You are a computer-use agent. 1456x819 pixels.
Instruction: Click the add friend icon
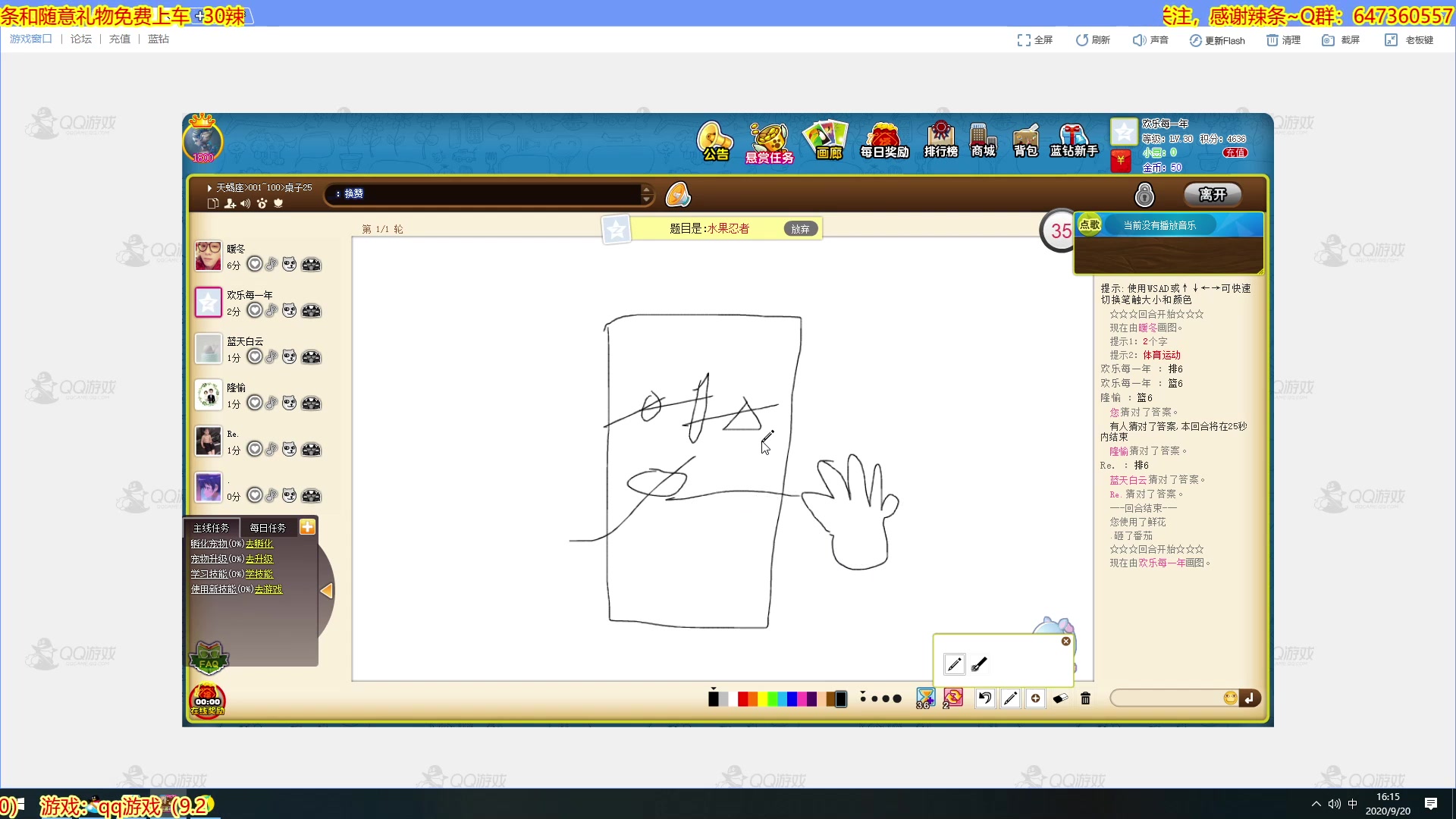(230, 203)
